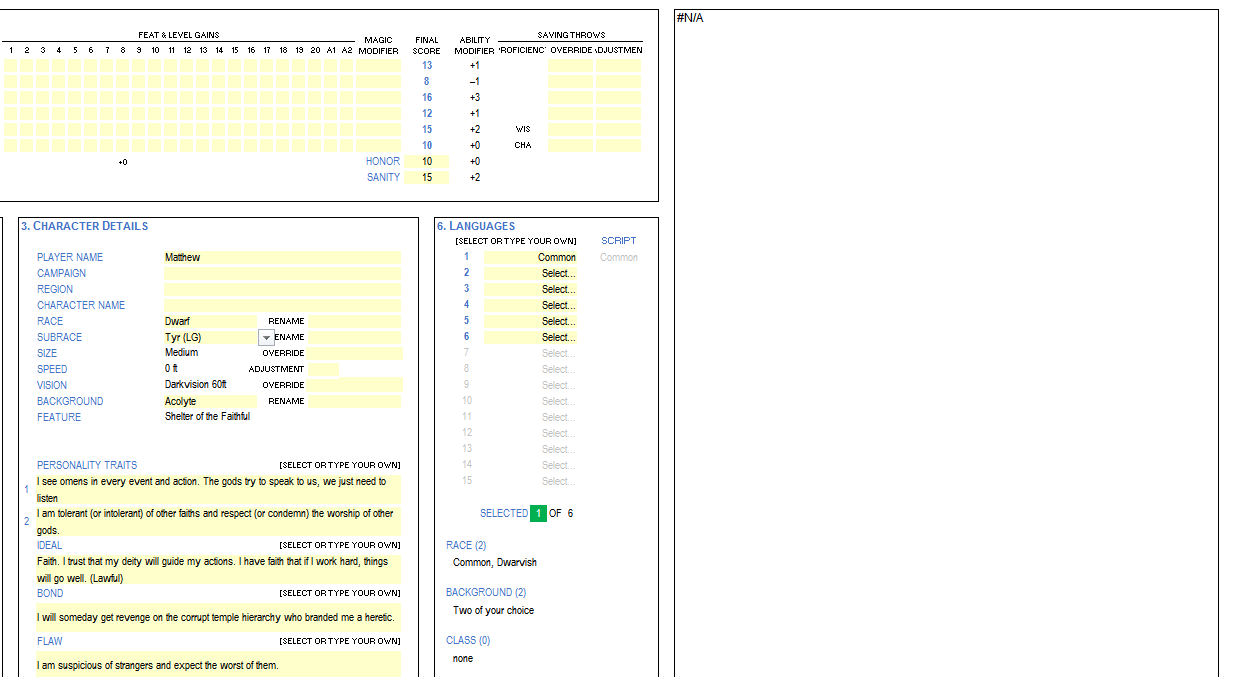The height and width of the screenshot is (677, 1259).
Task: Open the language 3 'Select...' cell
Action: click(530, 289)
